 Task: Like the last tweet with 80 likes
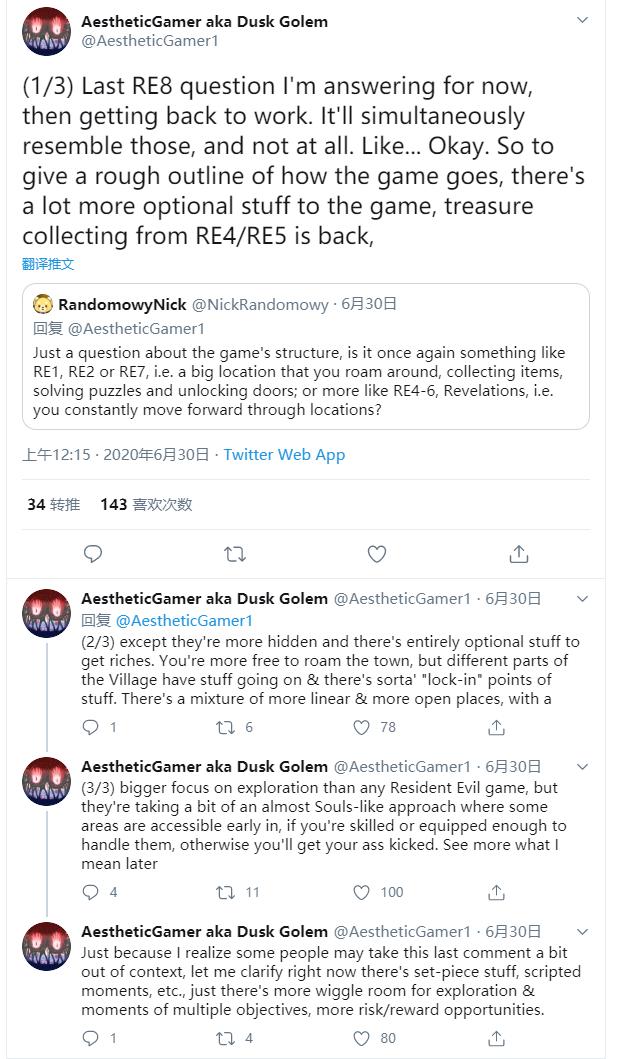tap(361, 1038)
